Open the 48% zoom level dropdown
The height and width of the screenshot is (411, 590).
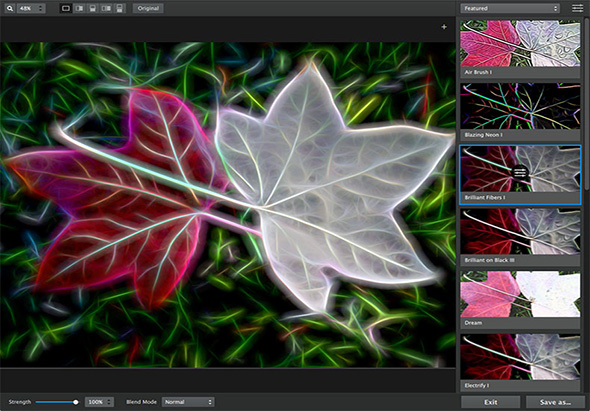[31, 8]
